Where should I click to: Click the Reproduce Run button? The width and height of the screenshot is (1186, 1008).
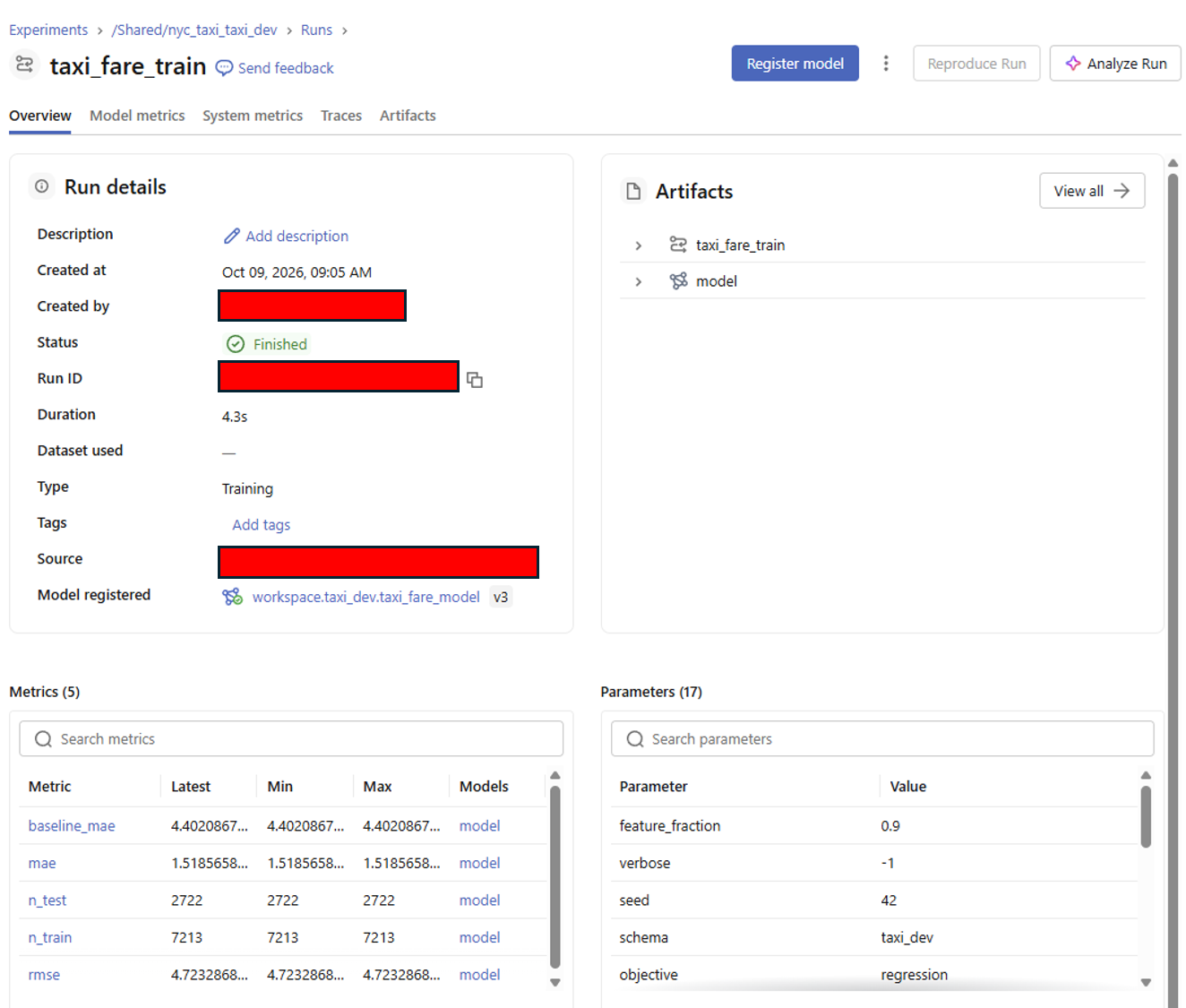coord(976,64)
